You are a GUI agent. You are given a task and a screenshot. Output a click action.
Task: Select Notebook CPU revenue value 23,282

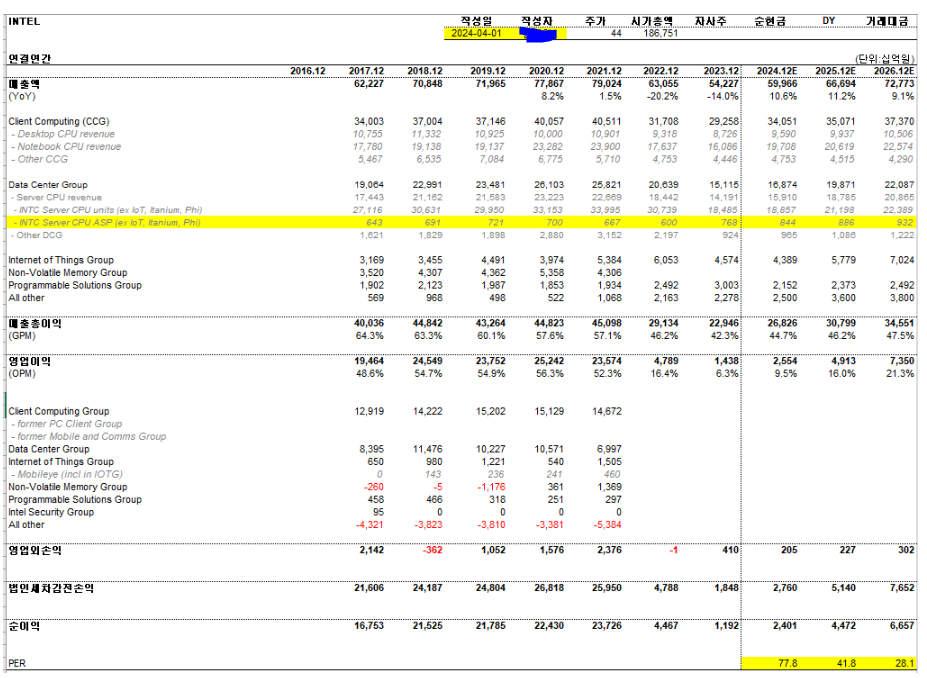coord(547,147)
